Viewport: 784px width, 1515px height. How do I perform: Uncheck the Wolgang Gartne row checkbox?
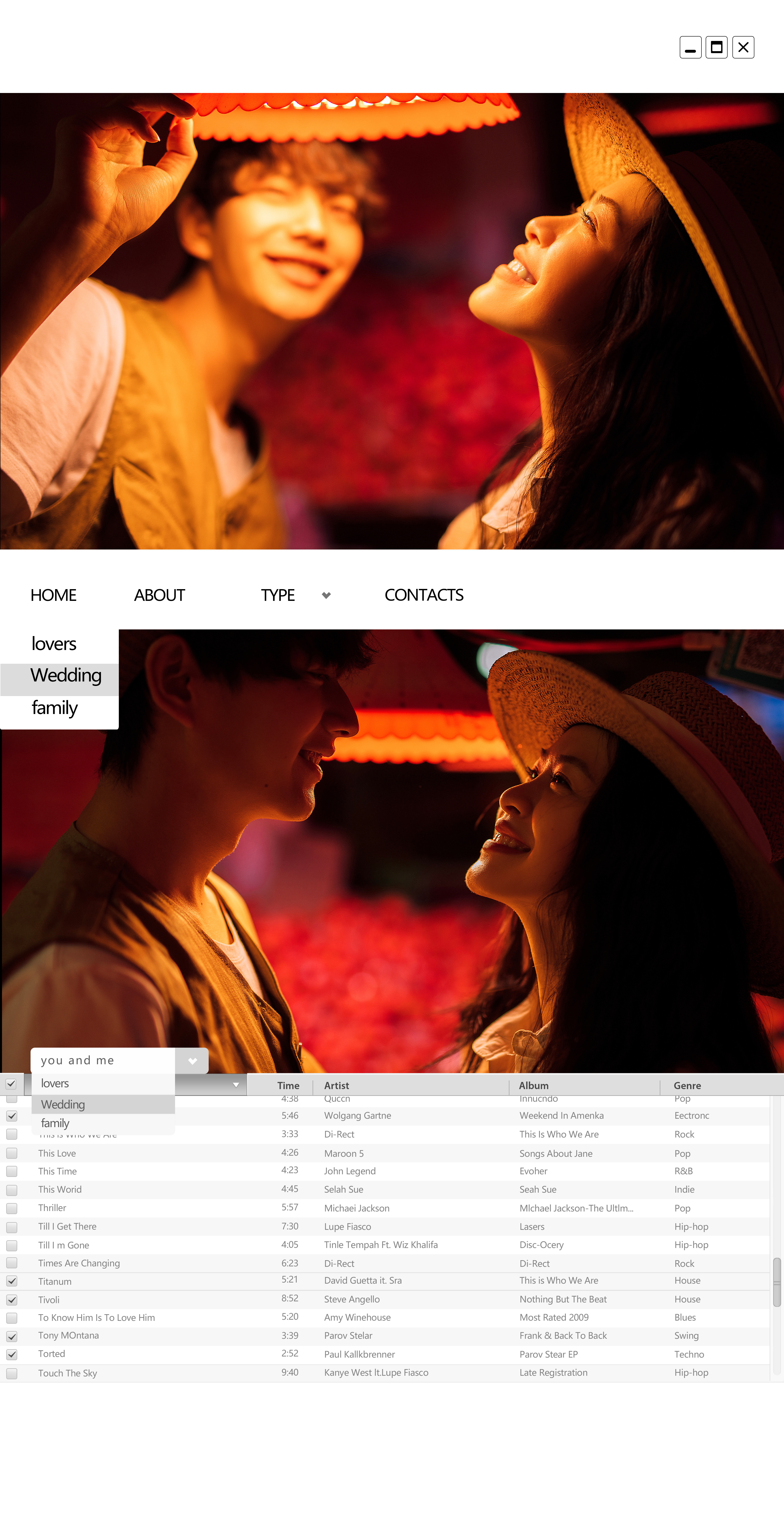(12, 1116)
